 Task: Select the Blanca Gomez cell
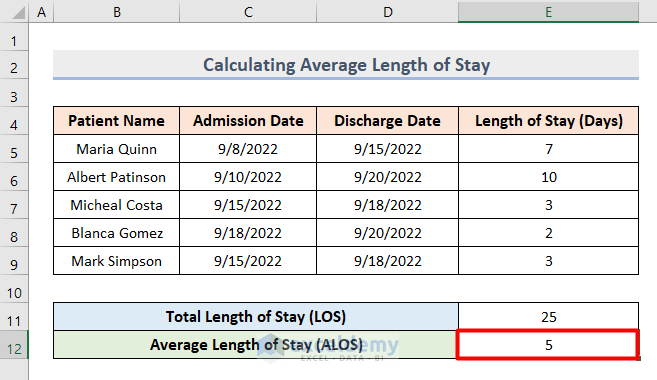coord(116,233)
